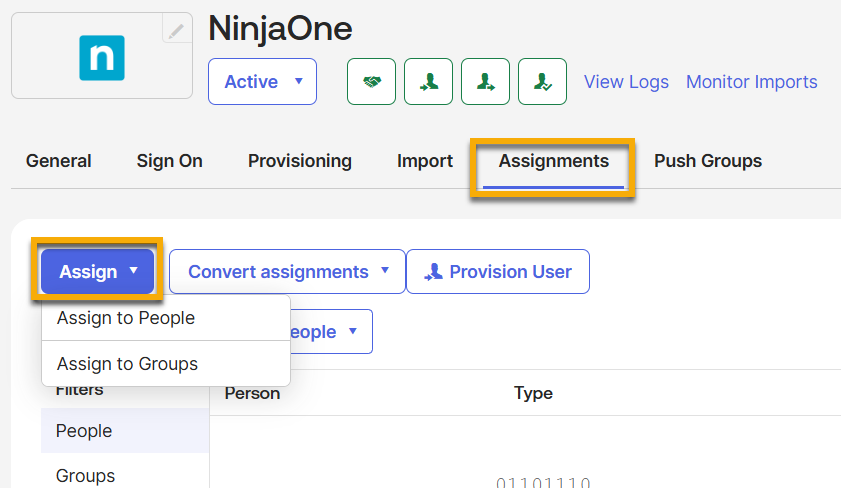This screenshot has width=841, height=488.
Task: Switch to the Sign On tab
Action: [x=169, y=161]
